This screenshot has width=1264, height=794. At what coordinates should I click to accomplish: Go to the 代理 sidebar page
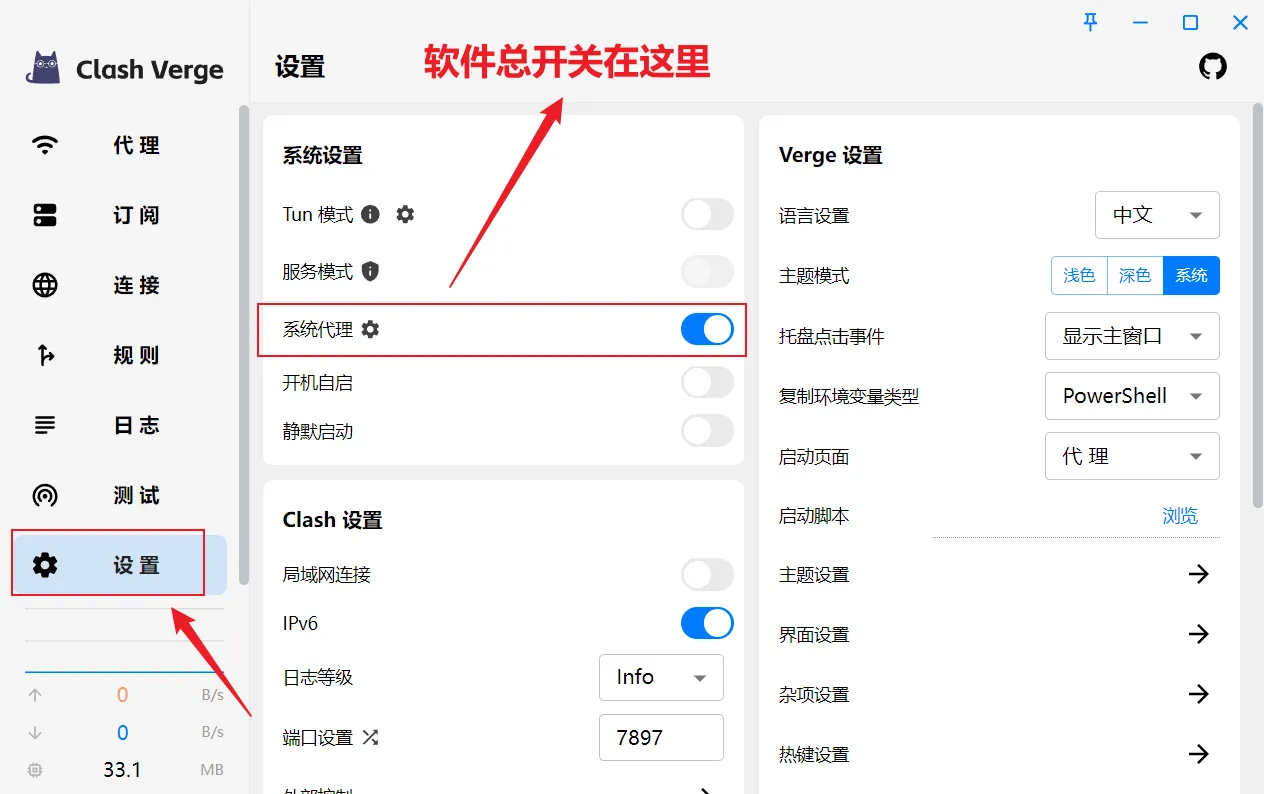[x=119, y=145]
